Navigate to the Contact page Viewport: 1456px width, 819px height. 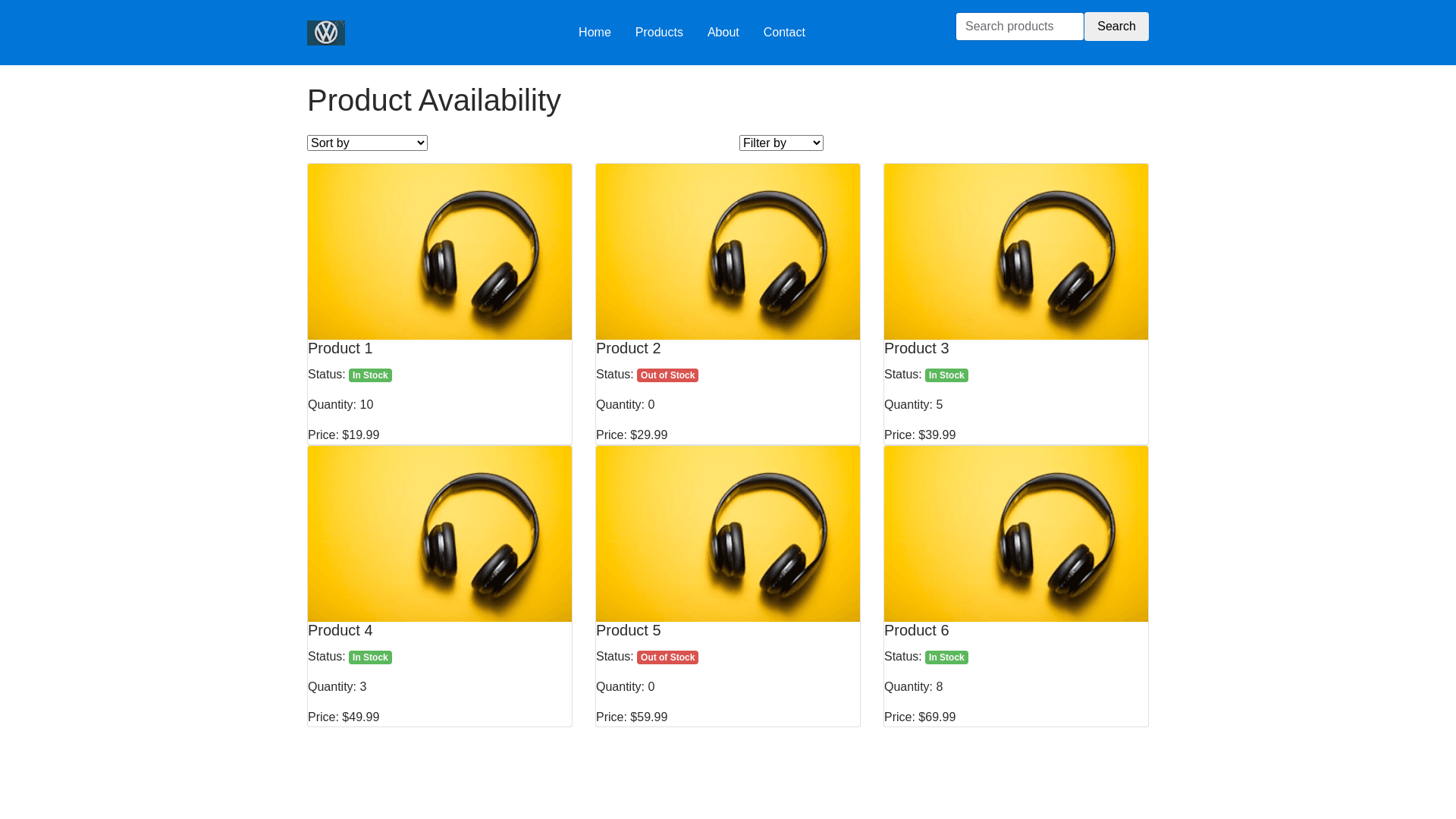tap(784, 33)
